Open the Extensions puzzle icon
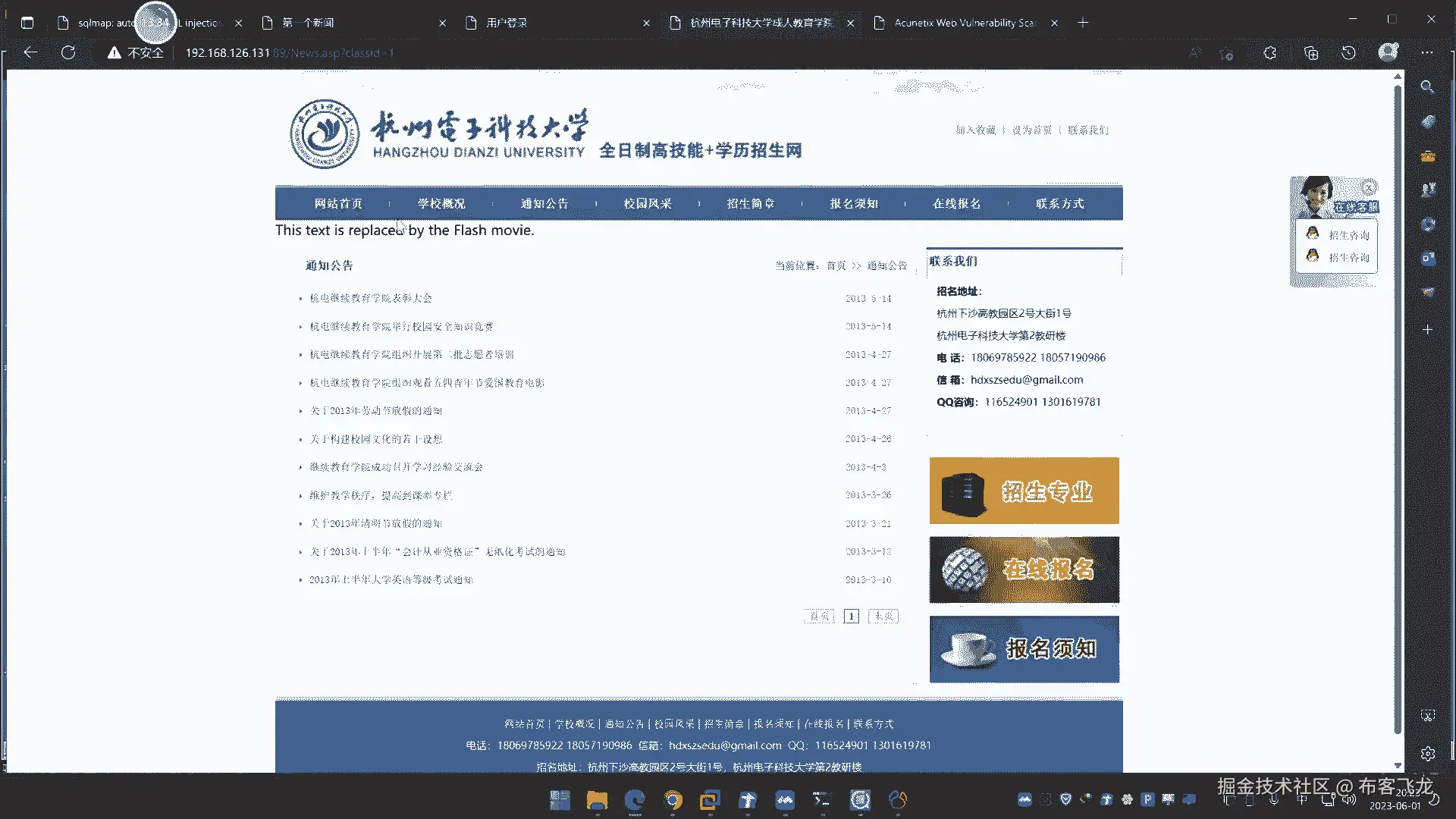The width and height of the screenshot is (1456, 819). (1270, 52)
